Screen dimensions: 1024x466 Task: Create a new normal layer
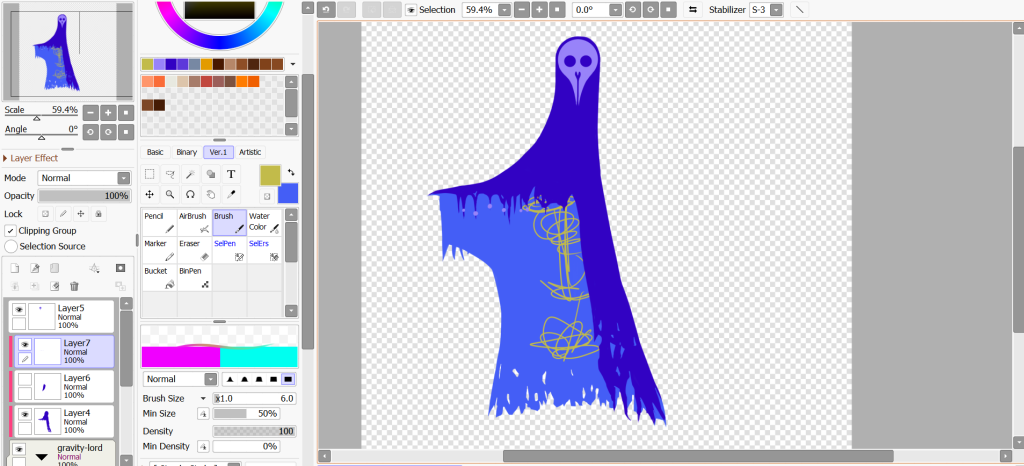click(14, 268)
